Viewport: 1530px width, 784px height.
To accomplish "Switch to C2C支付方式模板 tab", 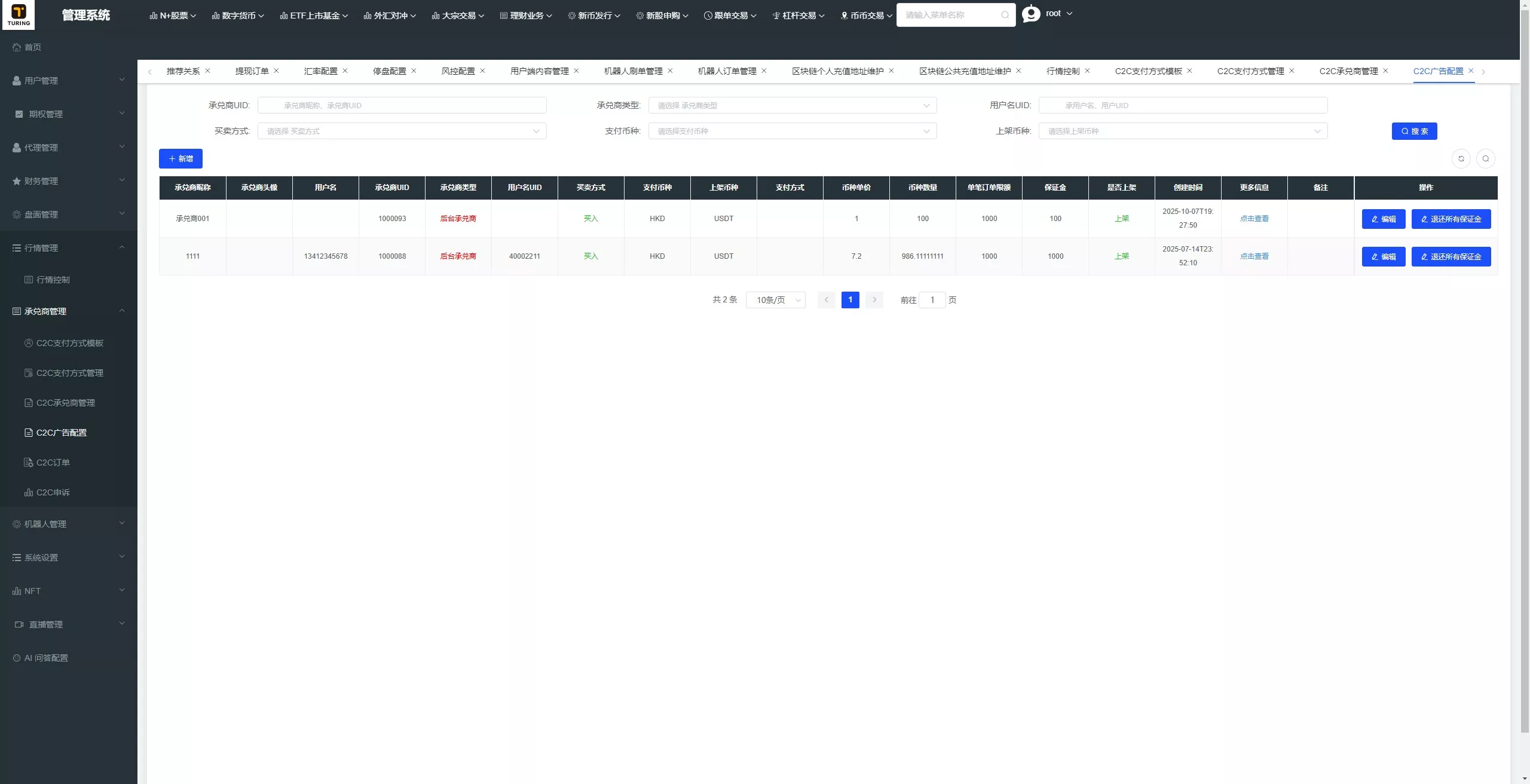I will [1148, 71].
